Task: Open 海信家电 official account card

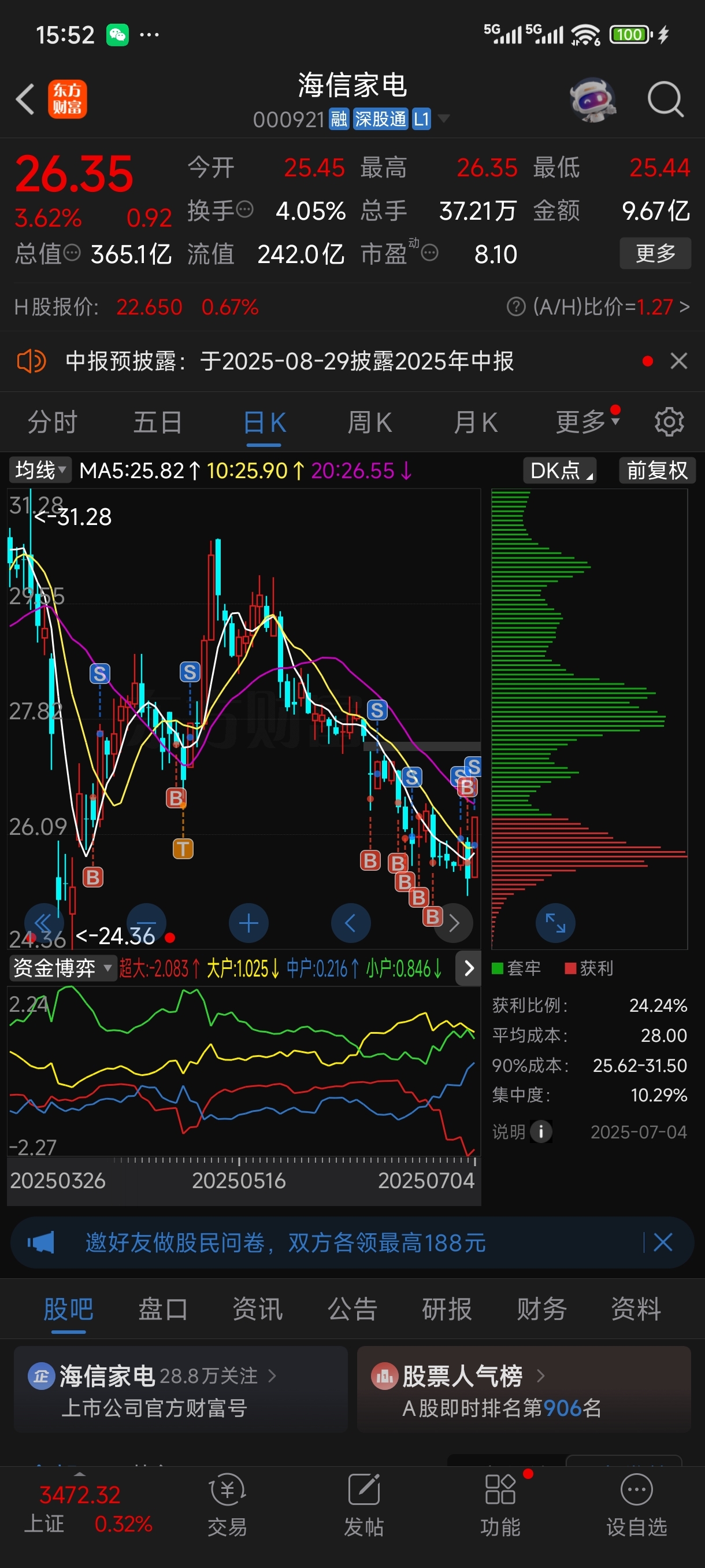Action: click(181, 1390)
